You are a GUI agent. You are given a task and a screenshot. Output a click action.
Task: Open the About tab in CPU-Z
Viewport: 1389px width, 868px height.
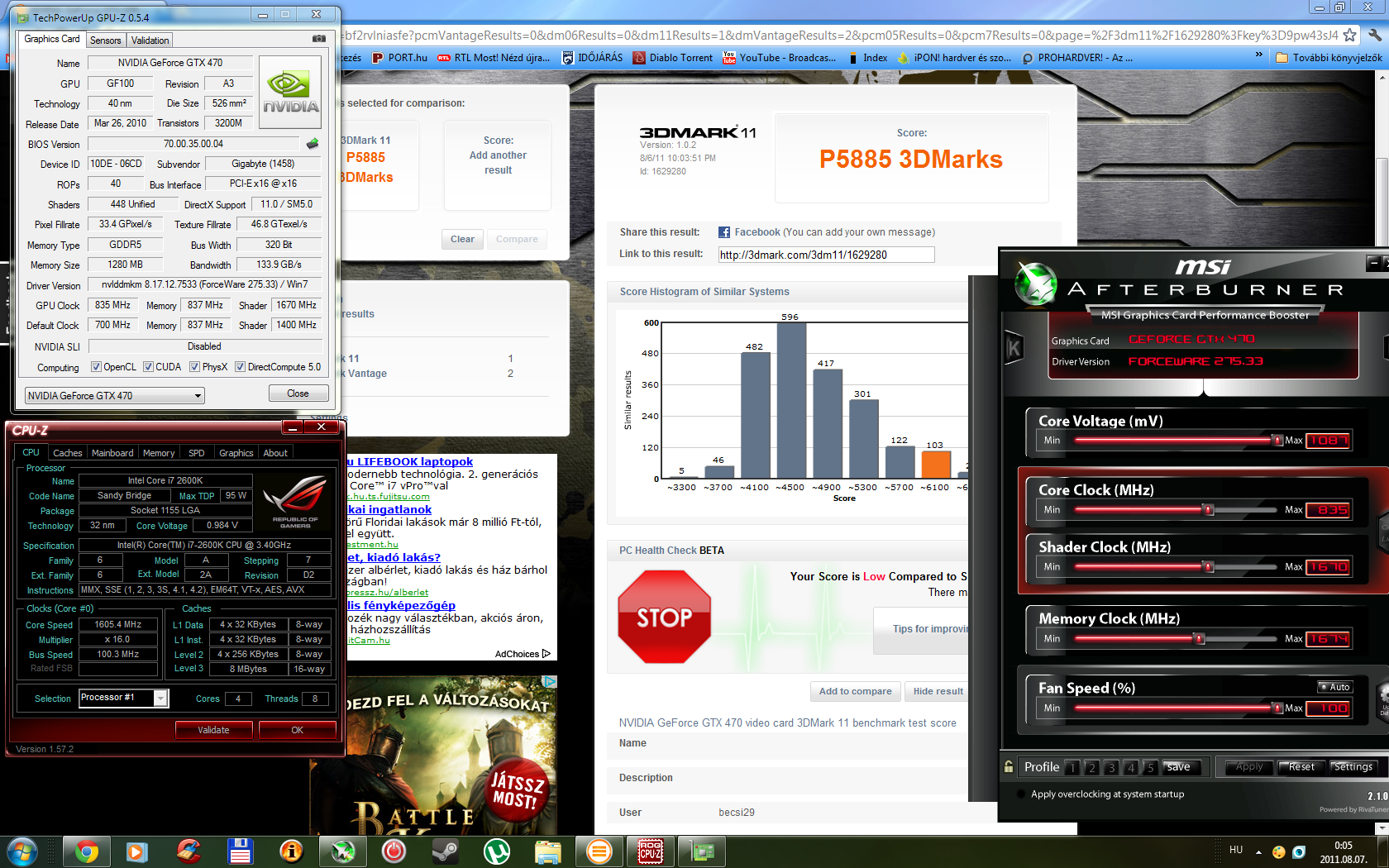275,453
